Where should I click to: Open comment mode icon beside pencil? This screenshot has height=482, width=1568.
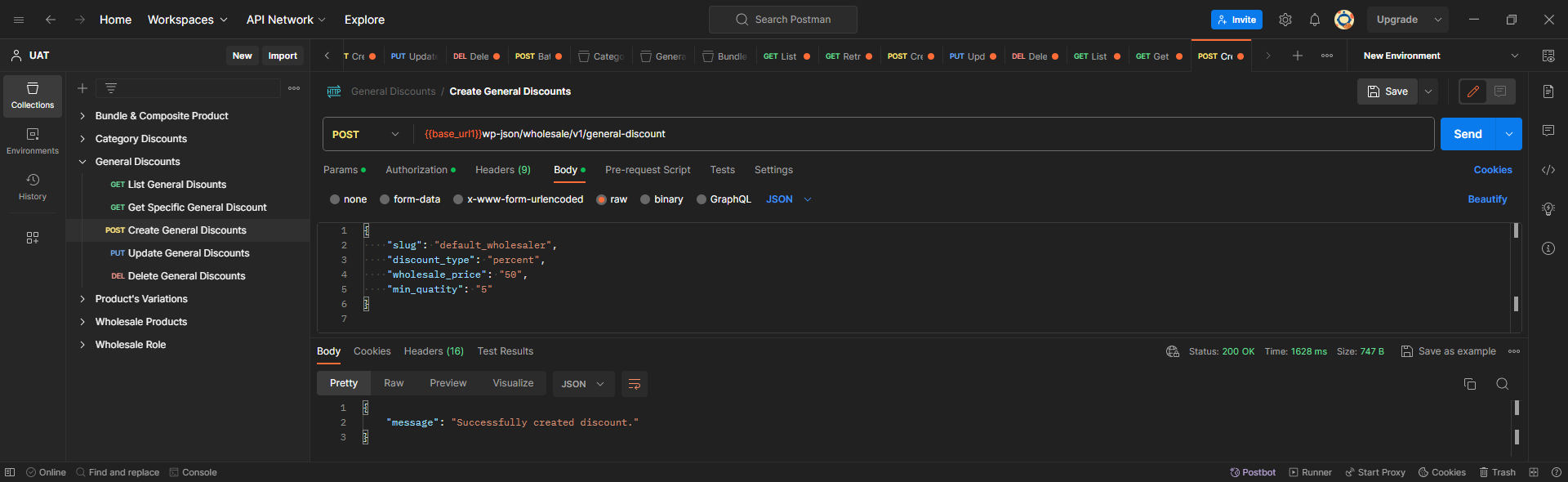pos(1500,91)
